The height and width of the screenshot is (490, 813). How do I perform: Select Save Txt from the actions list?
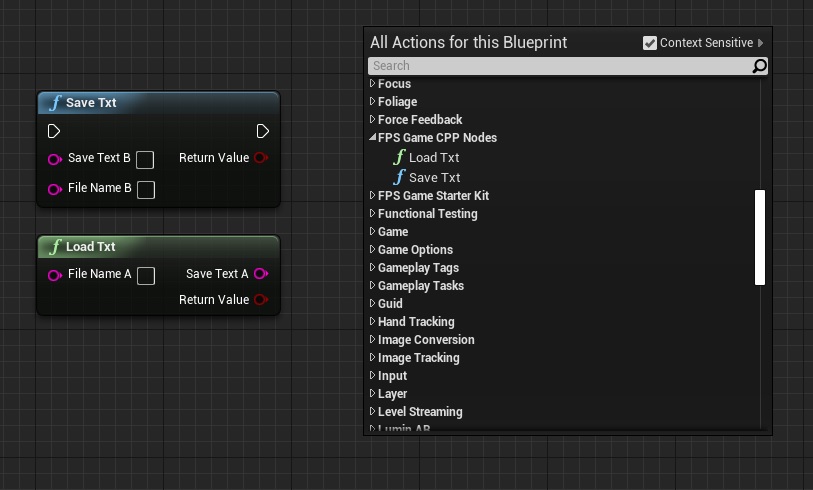(434, 178)
